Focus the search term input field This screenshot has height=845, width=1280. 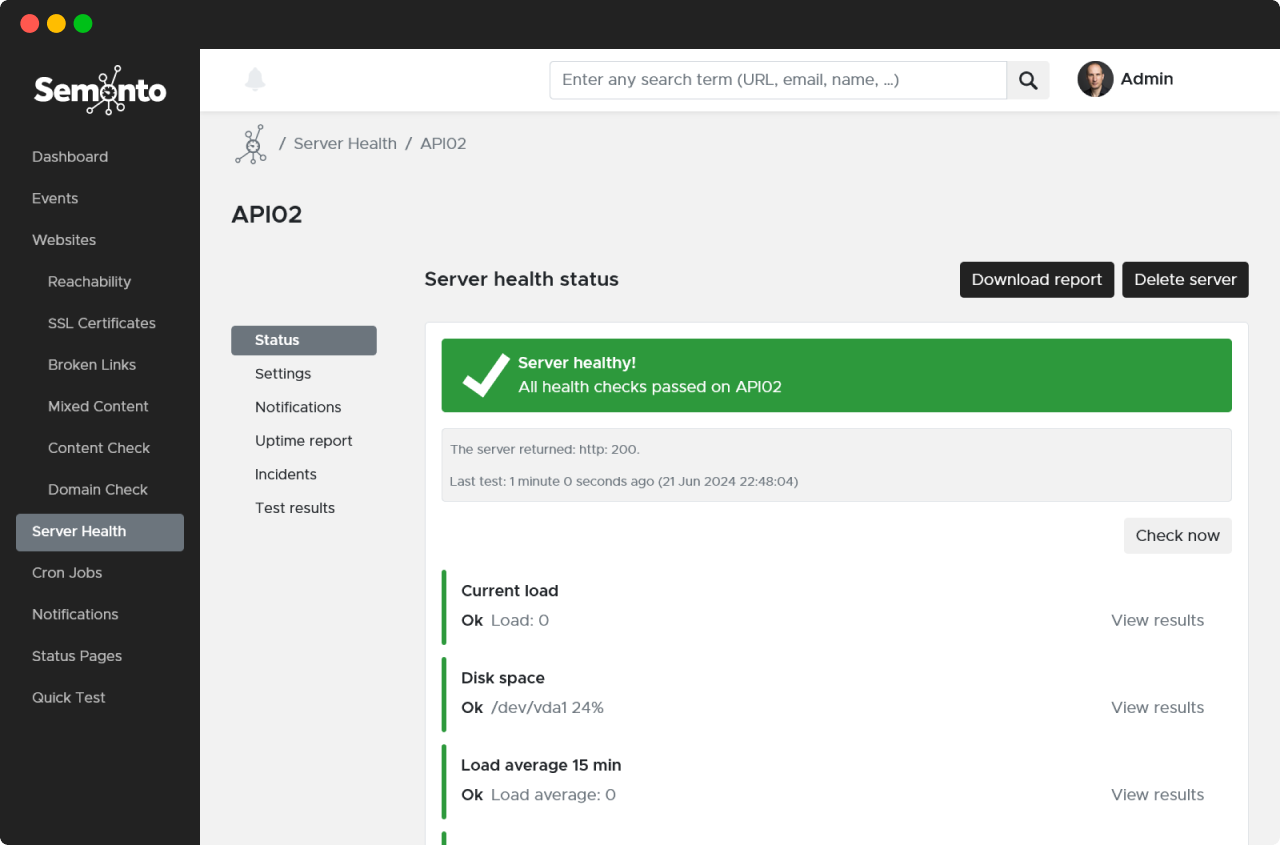coord(777,80)
